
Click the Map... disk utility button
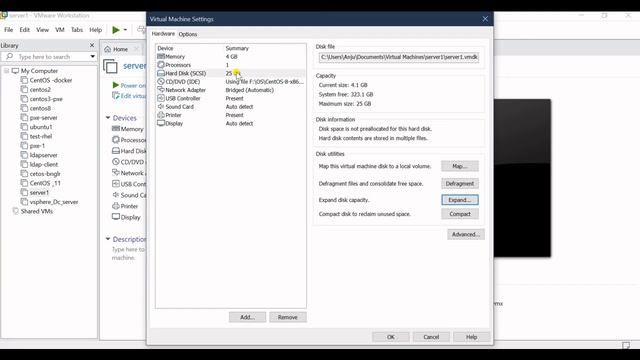[x=460, y=166]
